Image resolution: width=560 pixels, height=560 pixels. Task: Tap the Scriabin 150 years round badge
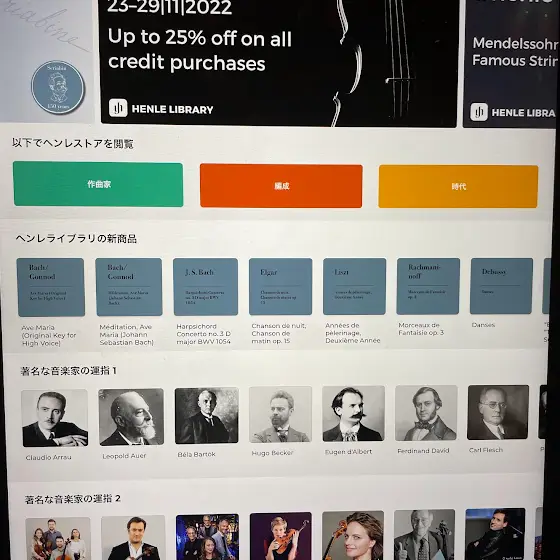coord(58,87)
